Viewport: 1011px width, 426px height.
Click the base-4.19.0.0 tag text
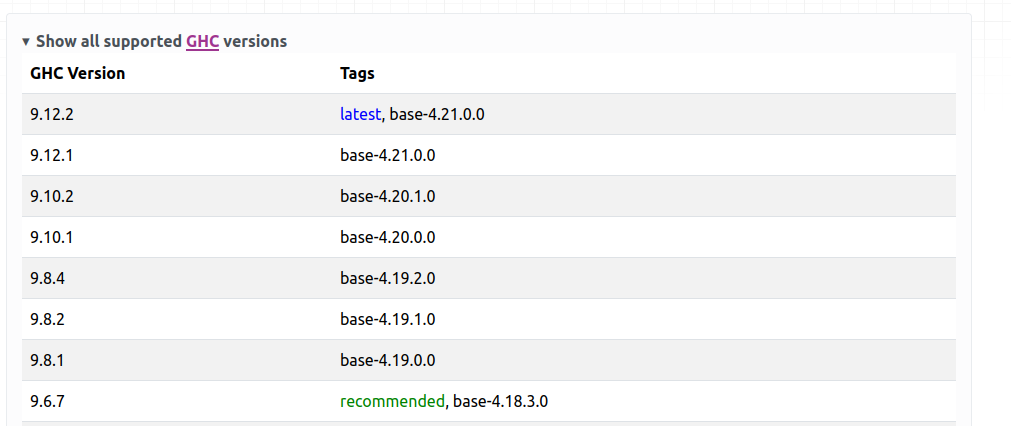pyautogui.click(x=388, y=360)
